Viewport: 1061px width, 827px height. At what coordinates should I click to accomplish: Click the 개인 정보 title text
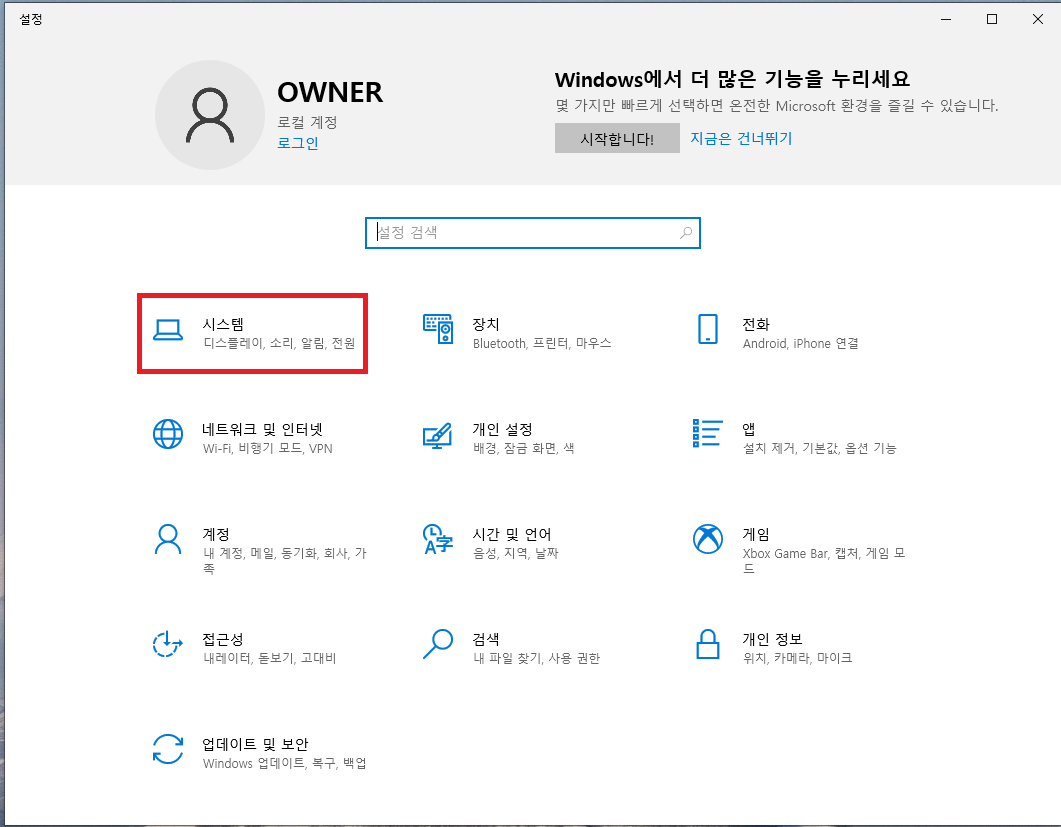(772, 639)
